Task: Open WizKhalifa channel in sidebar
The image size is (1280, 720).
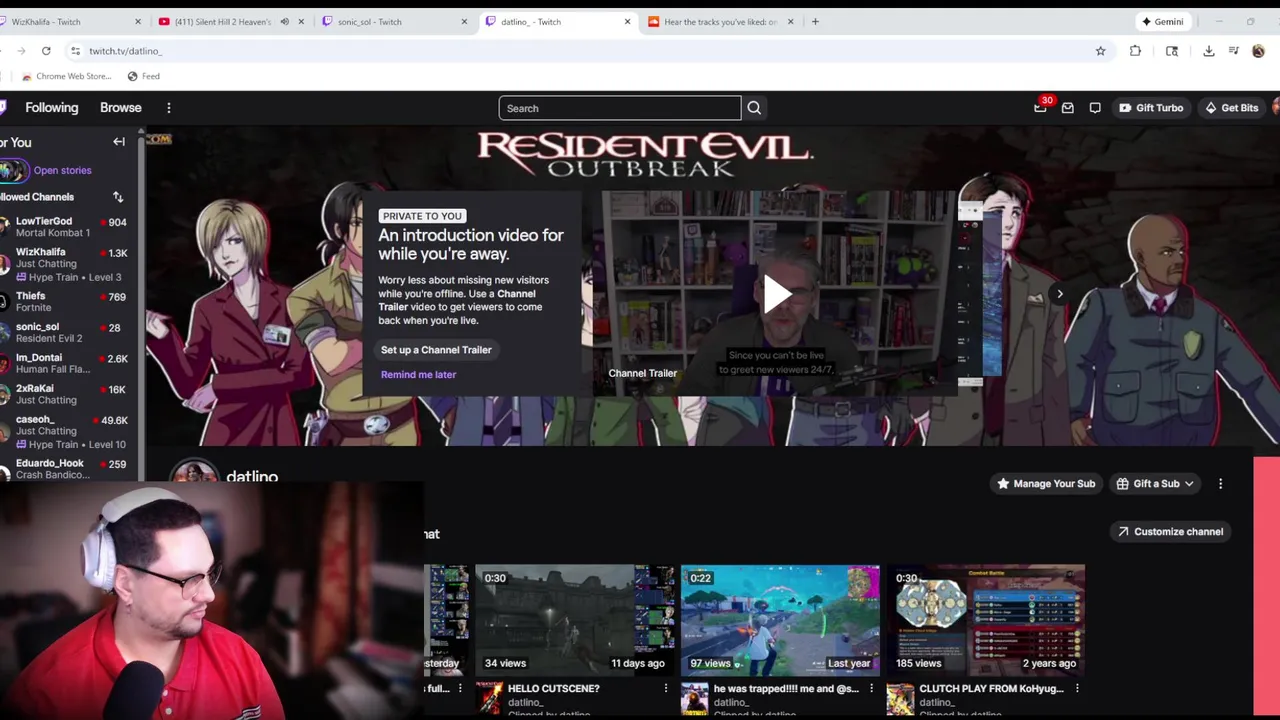Action: tap(64, 265)
